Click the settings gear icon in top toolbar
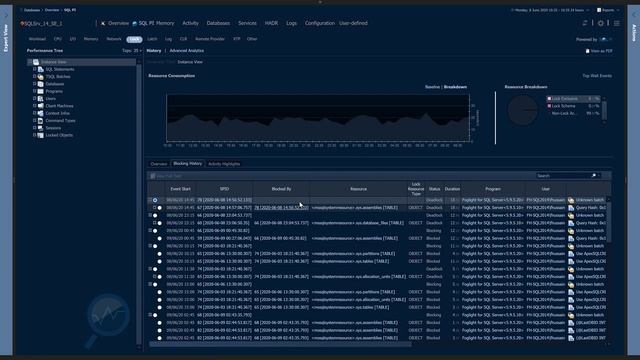640x360 pixels. [x=600, y=23]
